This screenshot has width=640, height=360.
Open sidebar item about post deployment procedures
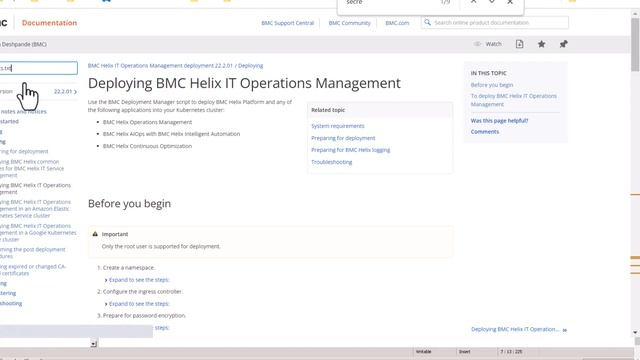tap(33, 253)
